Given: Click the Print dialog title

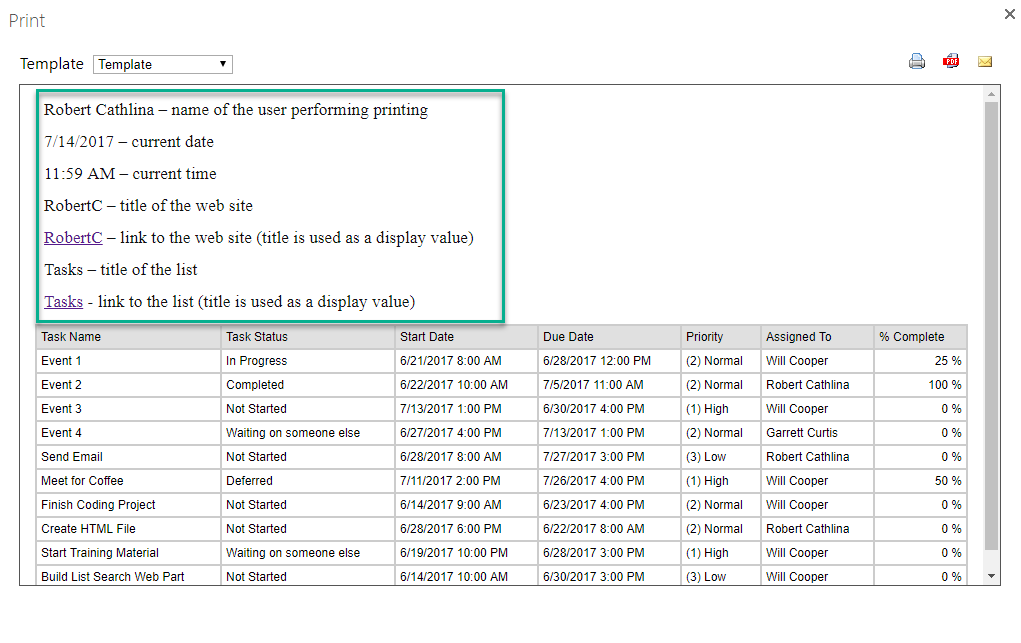Looking at the screenshot, I should pyautogui.click(x=27, y=21).
